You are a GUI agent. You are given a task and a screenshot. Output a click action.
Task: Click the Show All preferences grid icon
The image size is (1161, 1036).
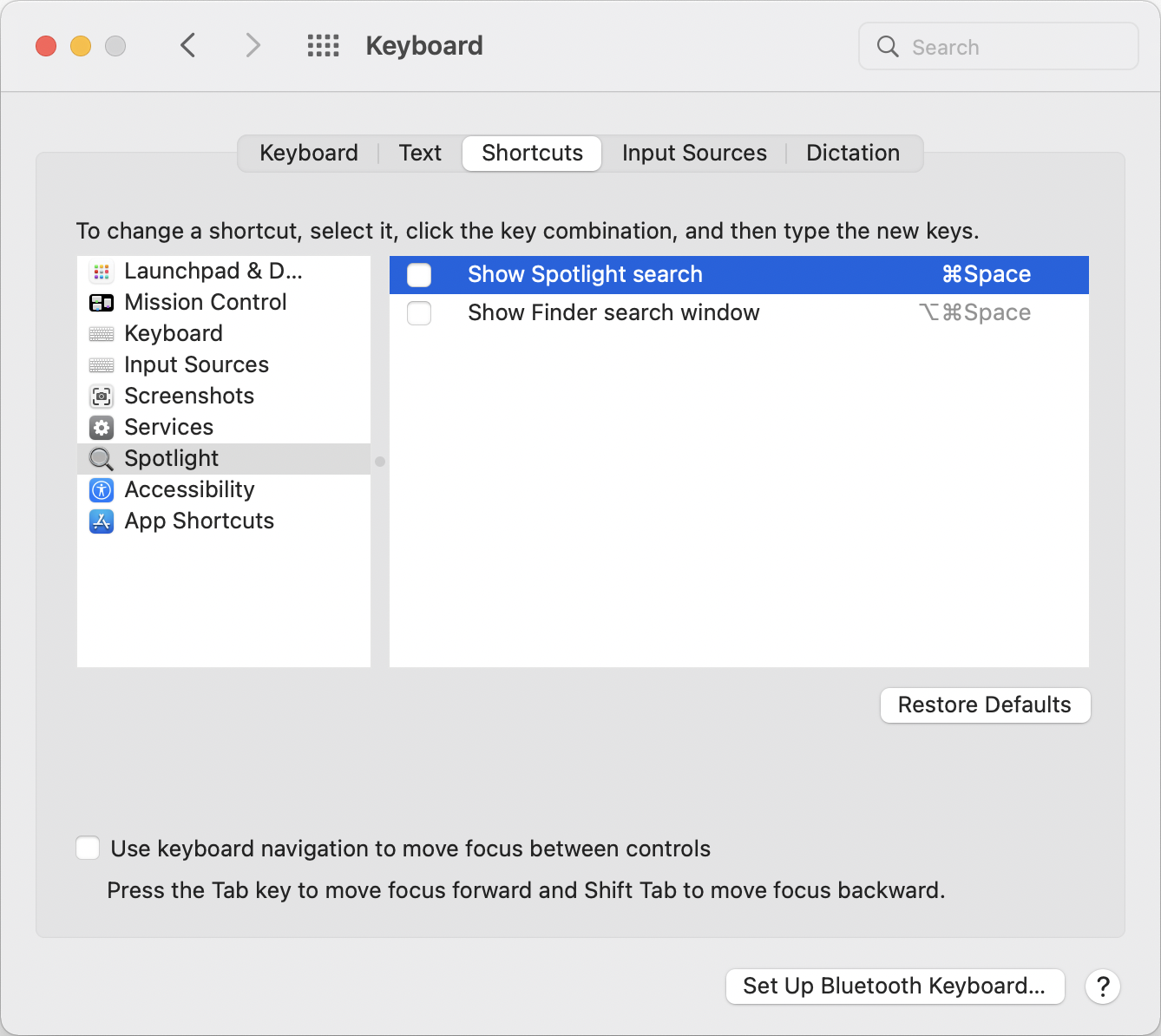[323, 45]
